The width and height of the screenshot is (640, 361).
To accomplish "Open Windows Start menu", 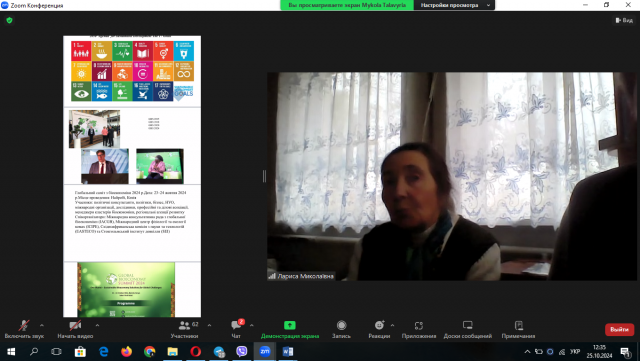I will 11,352.
